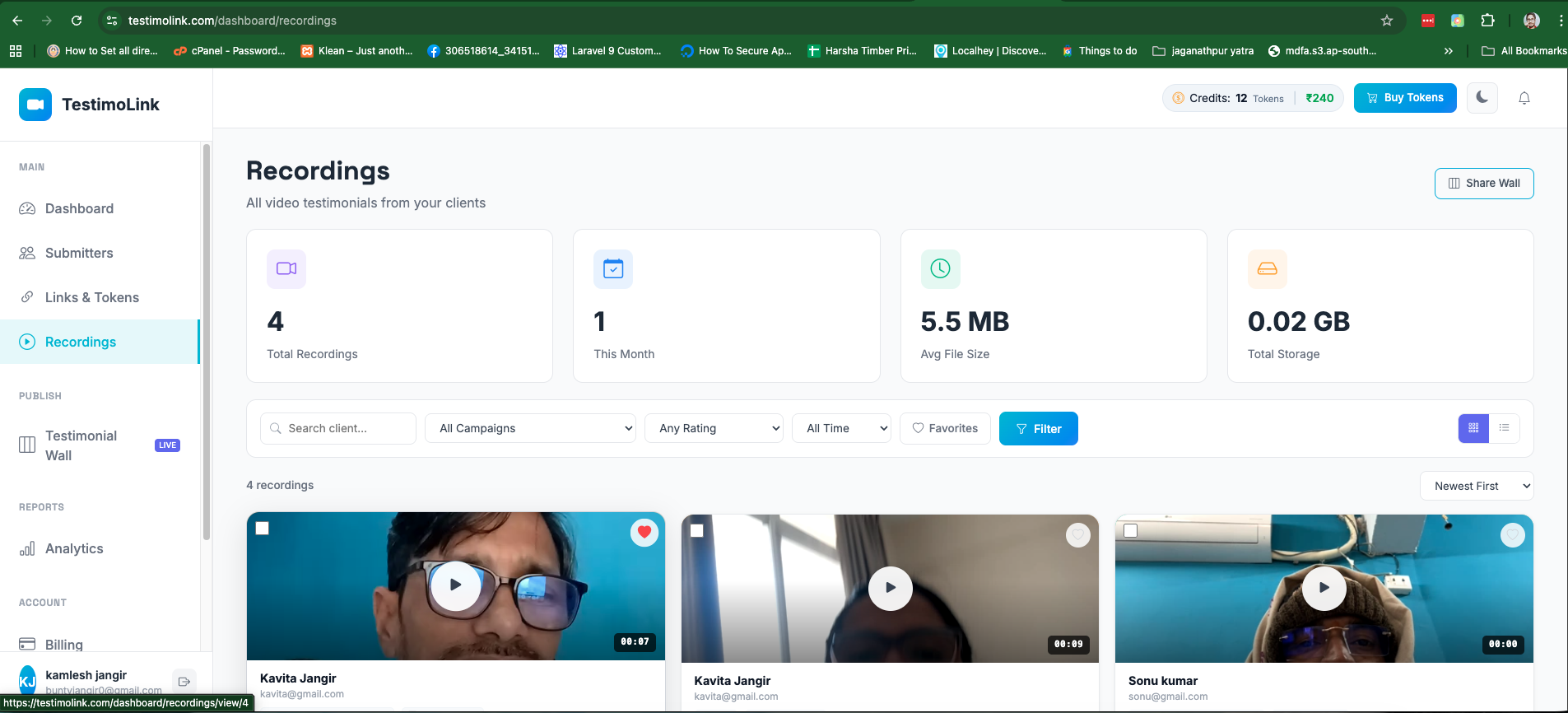Screen dimensions: 1568x713
Task: Switch to list view icon
Action: tap(1504, 428)
